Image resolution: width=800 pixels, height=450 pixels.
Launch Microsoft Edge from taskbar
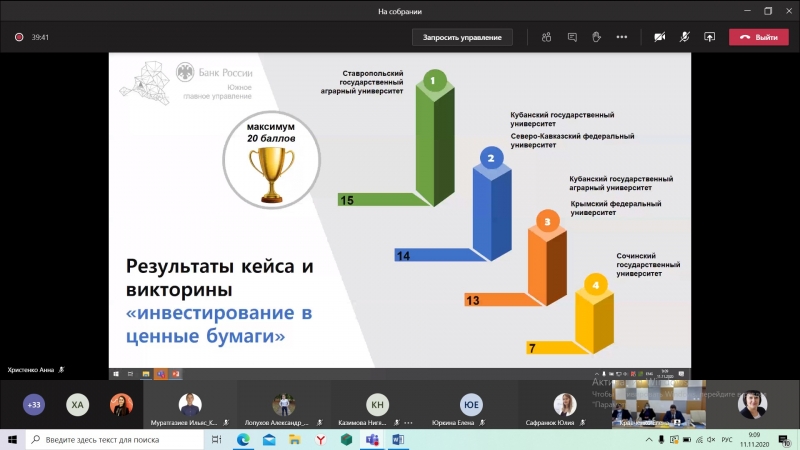[x=243, y=439]
